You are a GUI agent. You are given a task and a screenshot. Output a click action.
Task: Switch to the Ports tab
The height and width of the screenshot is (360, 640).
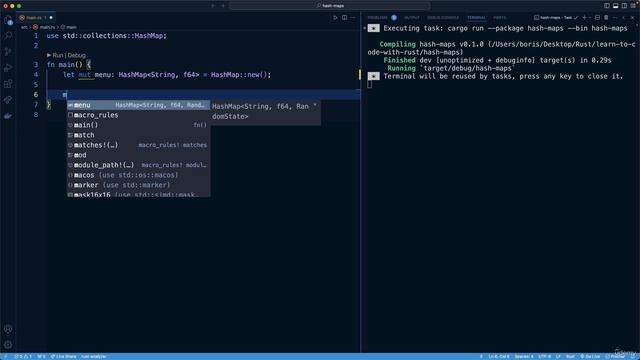pyautogui.click(x=500, y=18)
